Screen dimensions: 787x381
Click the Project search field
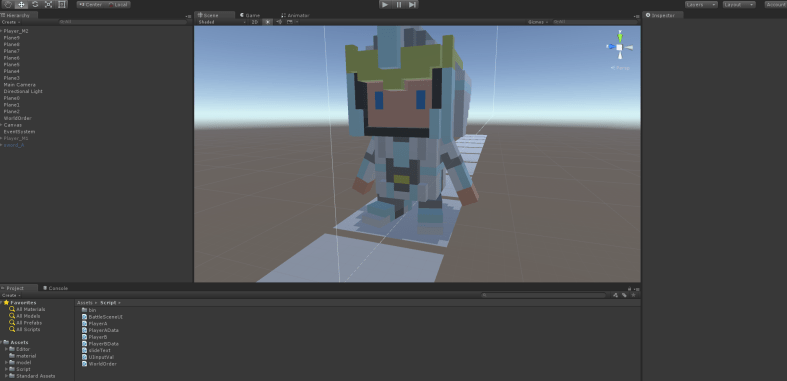[x=544, y=295]
